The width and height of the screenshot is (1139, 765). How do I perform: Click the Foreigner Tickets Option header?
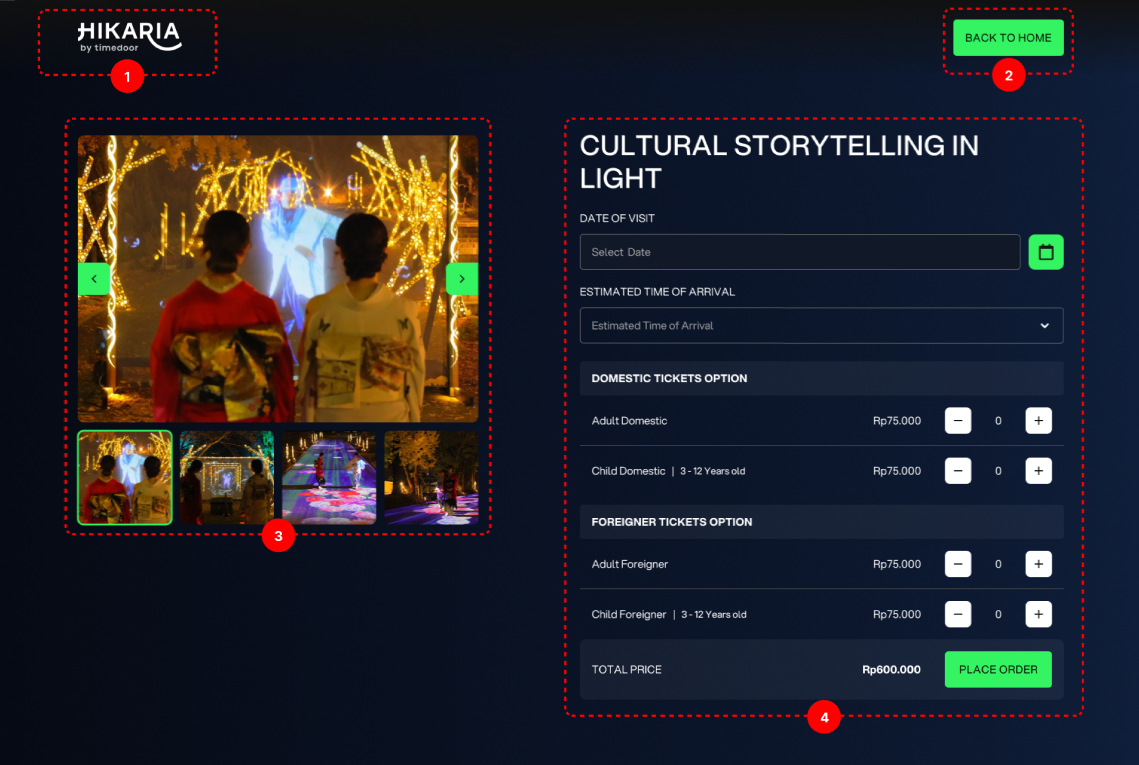[821, 522]
